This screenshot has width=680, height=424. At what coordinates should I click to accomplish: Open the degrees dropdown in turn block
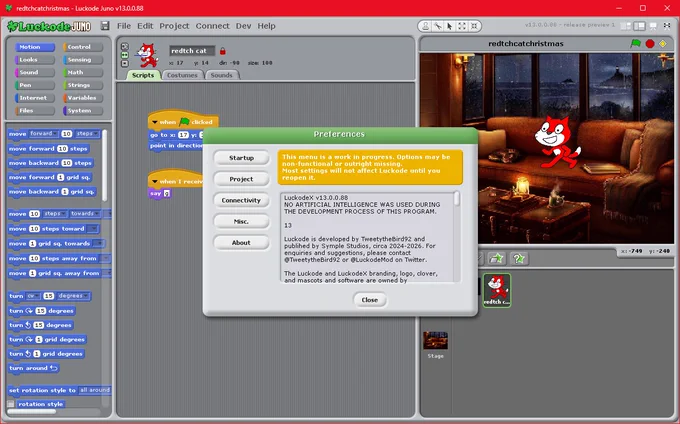point(73,296)
